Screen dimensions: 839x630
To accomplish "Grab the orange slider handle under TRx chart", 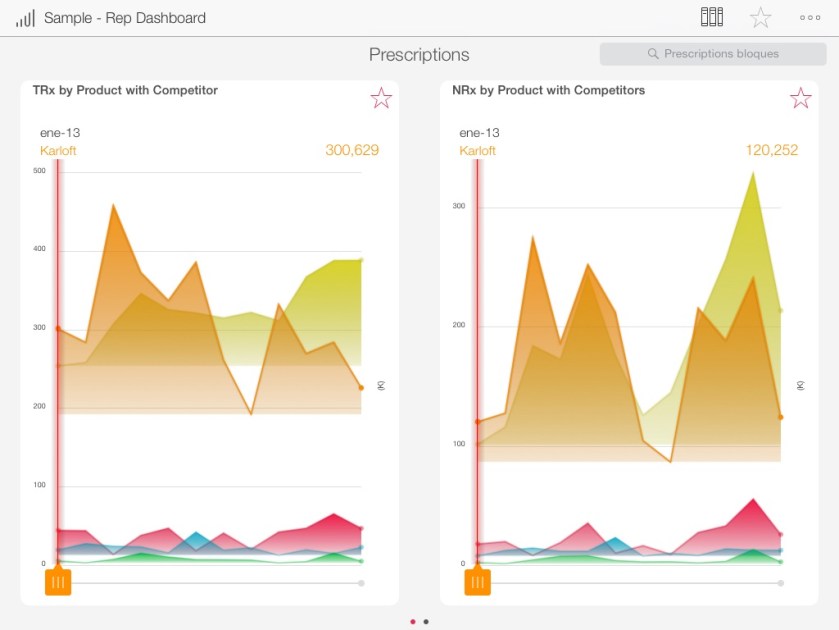I will 58,582.
